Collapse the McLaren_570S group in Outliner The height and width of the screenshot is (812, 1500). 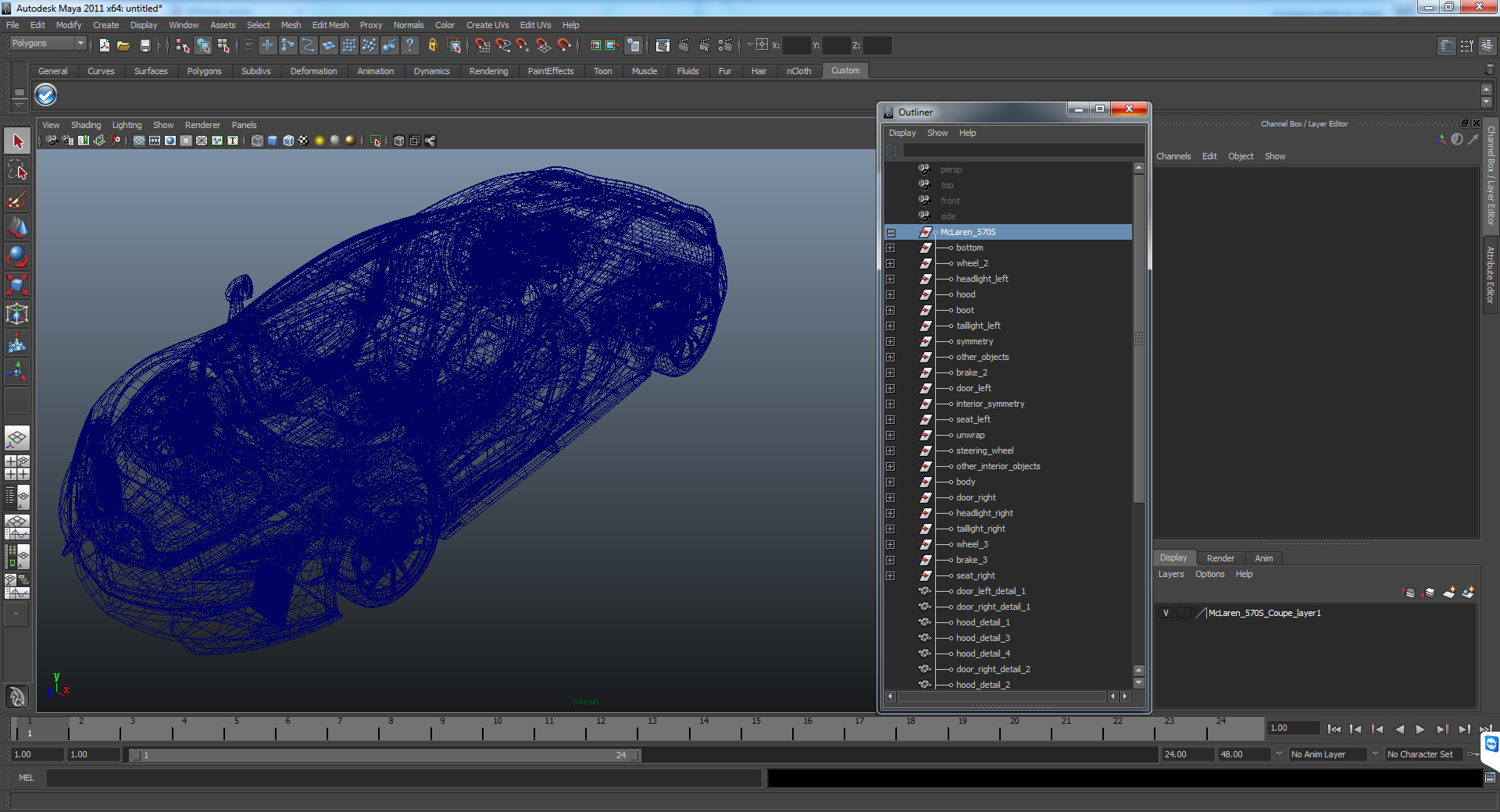pyautogui.click(x=890, y=232)
